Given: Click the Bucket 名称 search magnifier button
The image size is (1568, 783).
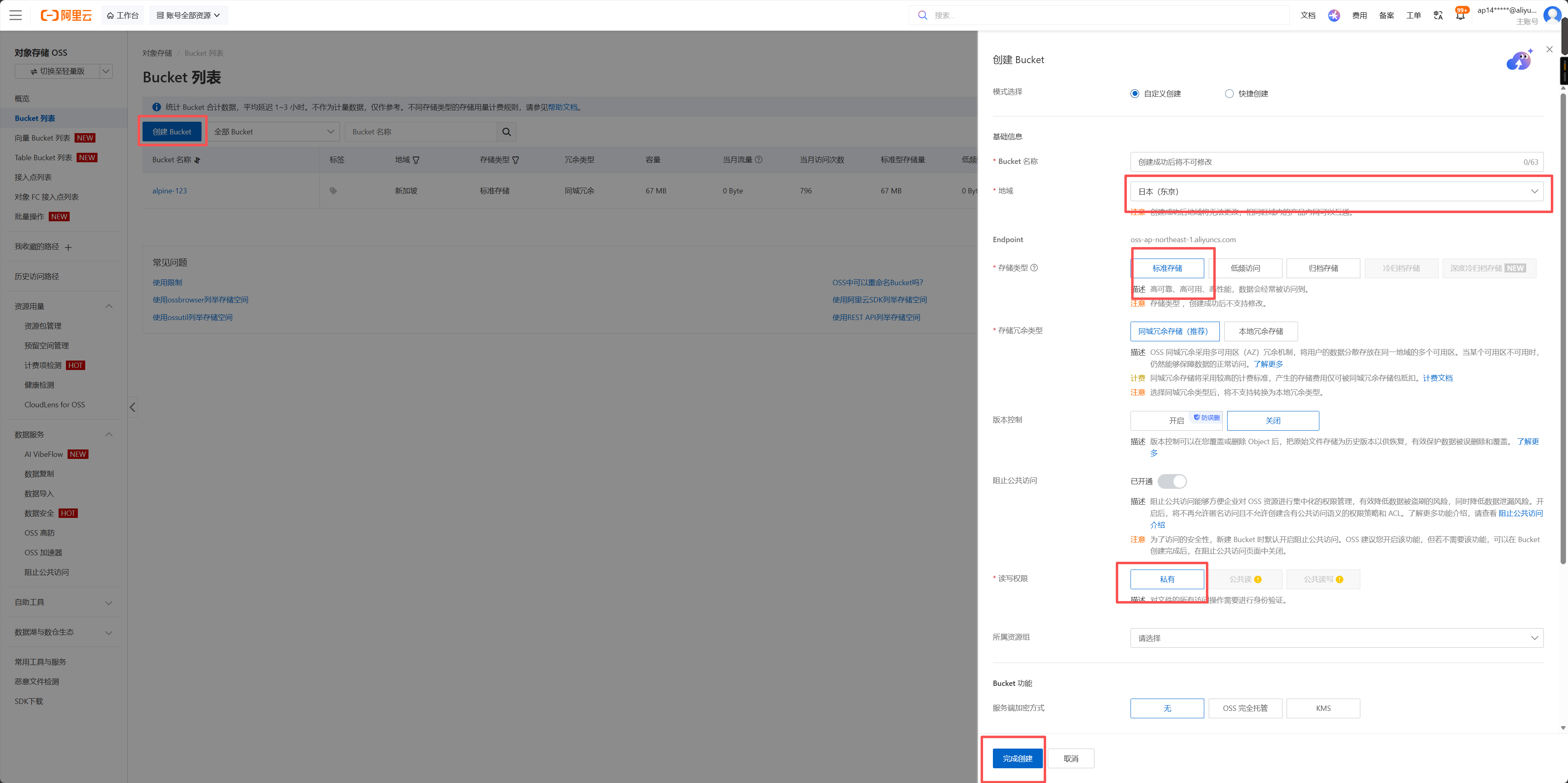Looking at the screenshot, I should (506, 132).
